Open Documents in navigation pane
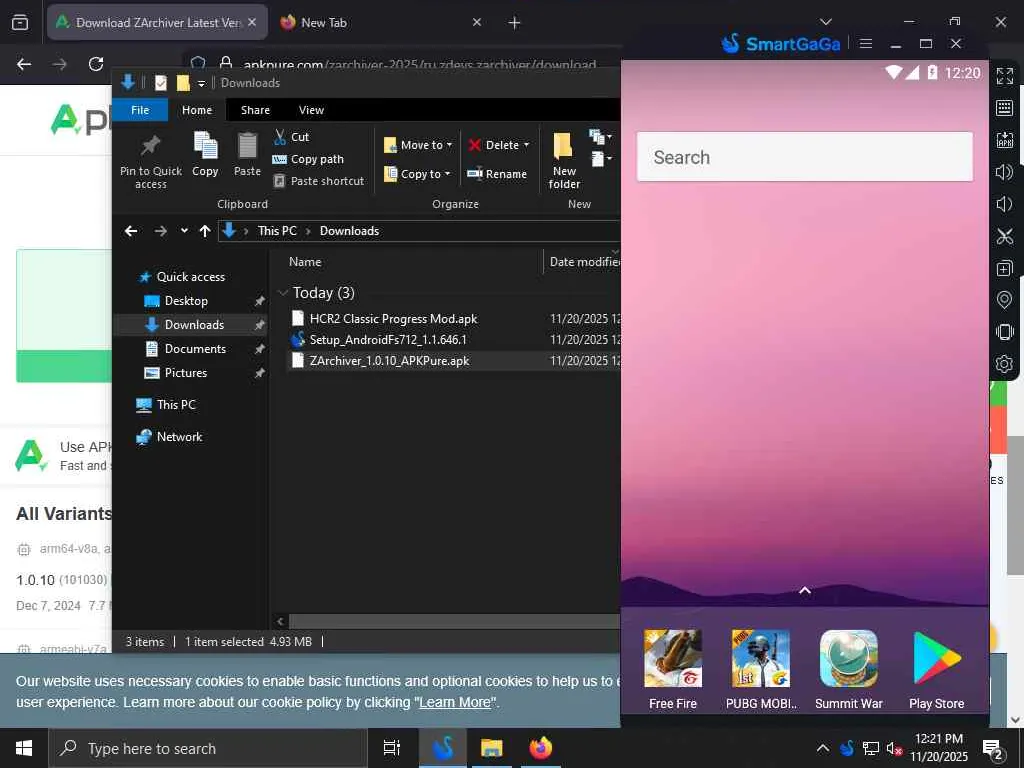Image resolution: width=1024 pixels, height=768 pixels. [195, 349]
